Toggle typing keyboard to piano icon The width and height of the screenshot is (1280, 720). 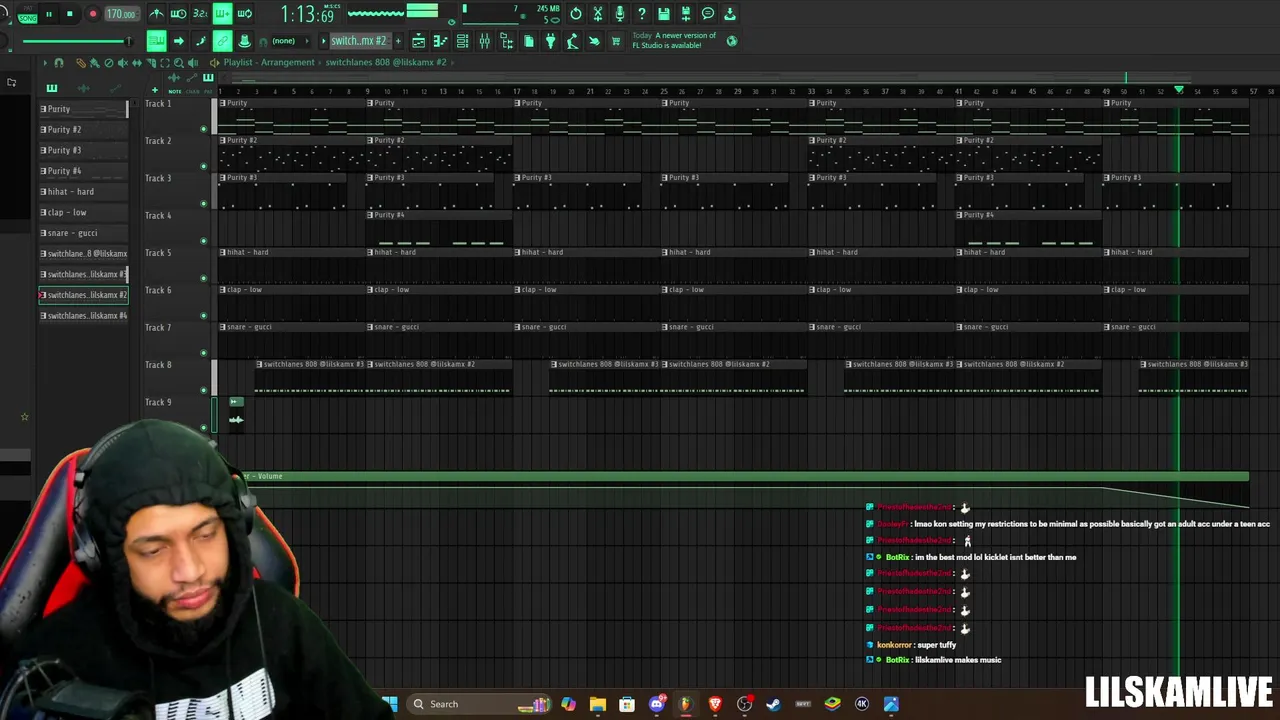[x=156, y=41]
